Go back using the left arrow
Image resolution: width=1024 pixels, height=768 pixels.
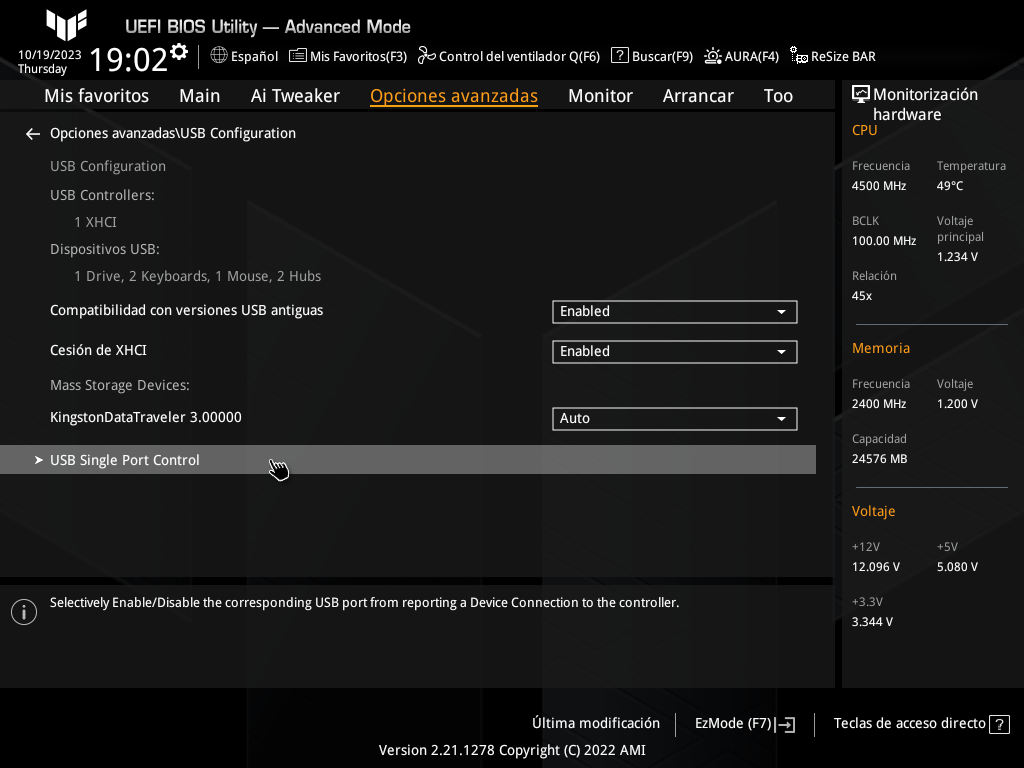(33, 133)
